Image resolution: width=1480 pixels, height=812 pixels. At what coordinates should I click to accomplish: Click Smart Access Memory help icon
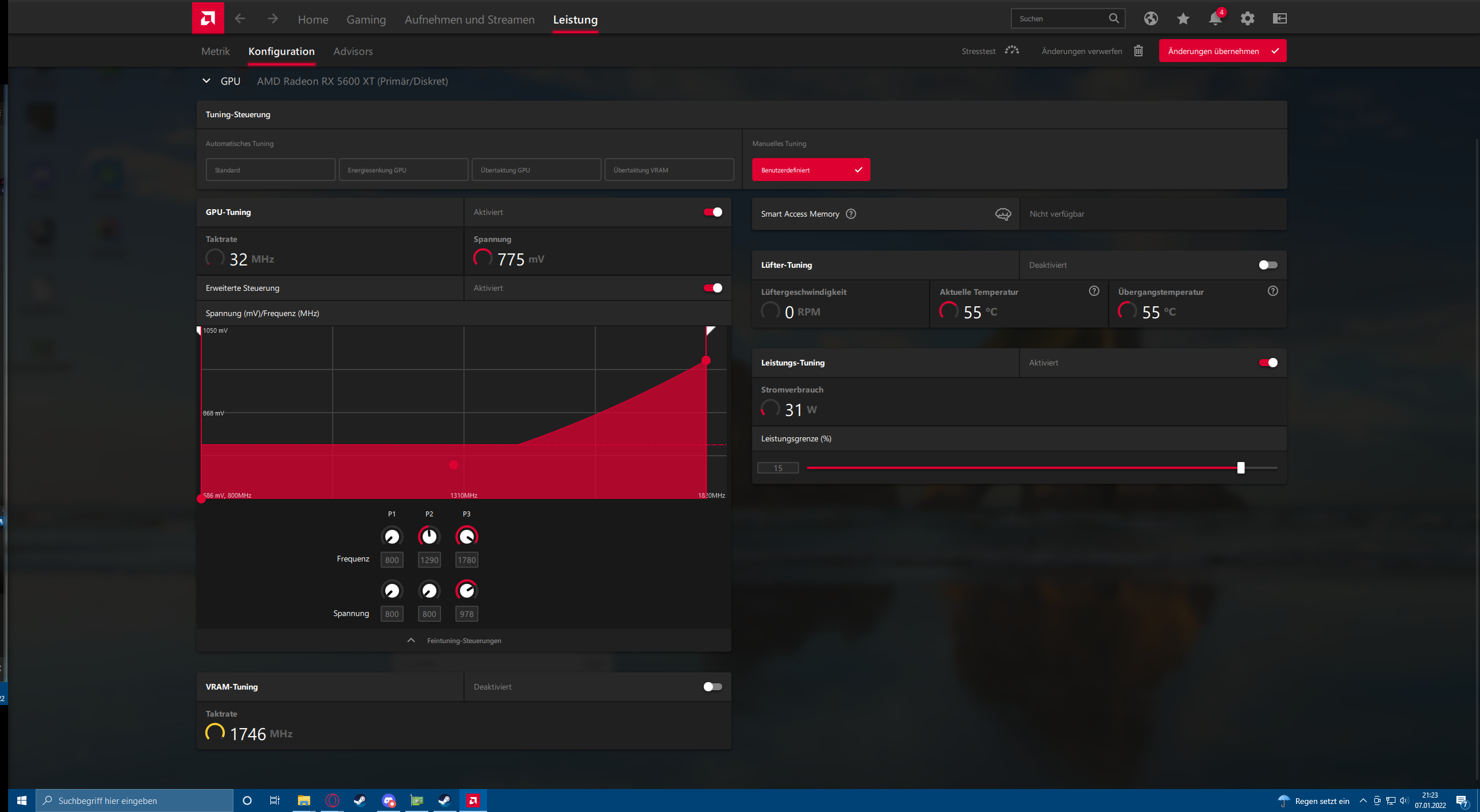point(851,214)
